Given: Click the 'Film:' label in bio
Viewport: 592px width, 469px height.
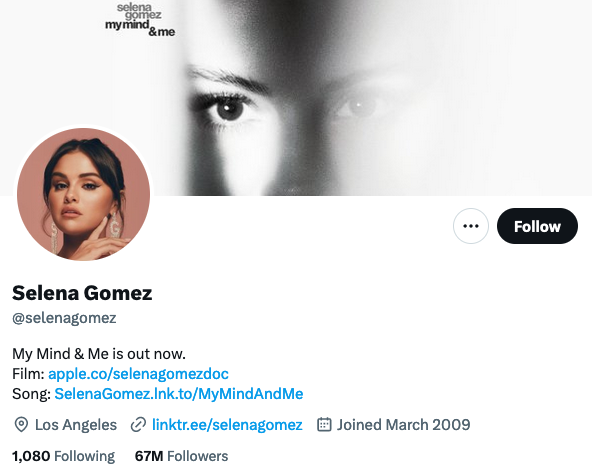Looking at the screenshot, I should (x=28, y=374).
